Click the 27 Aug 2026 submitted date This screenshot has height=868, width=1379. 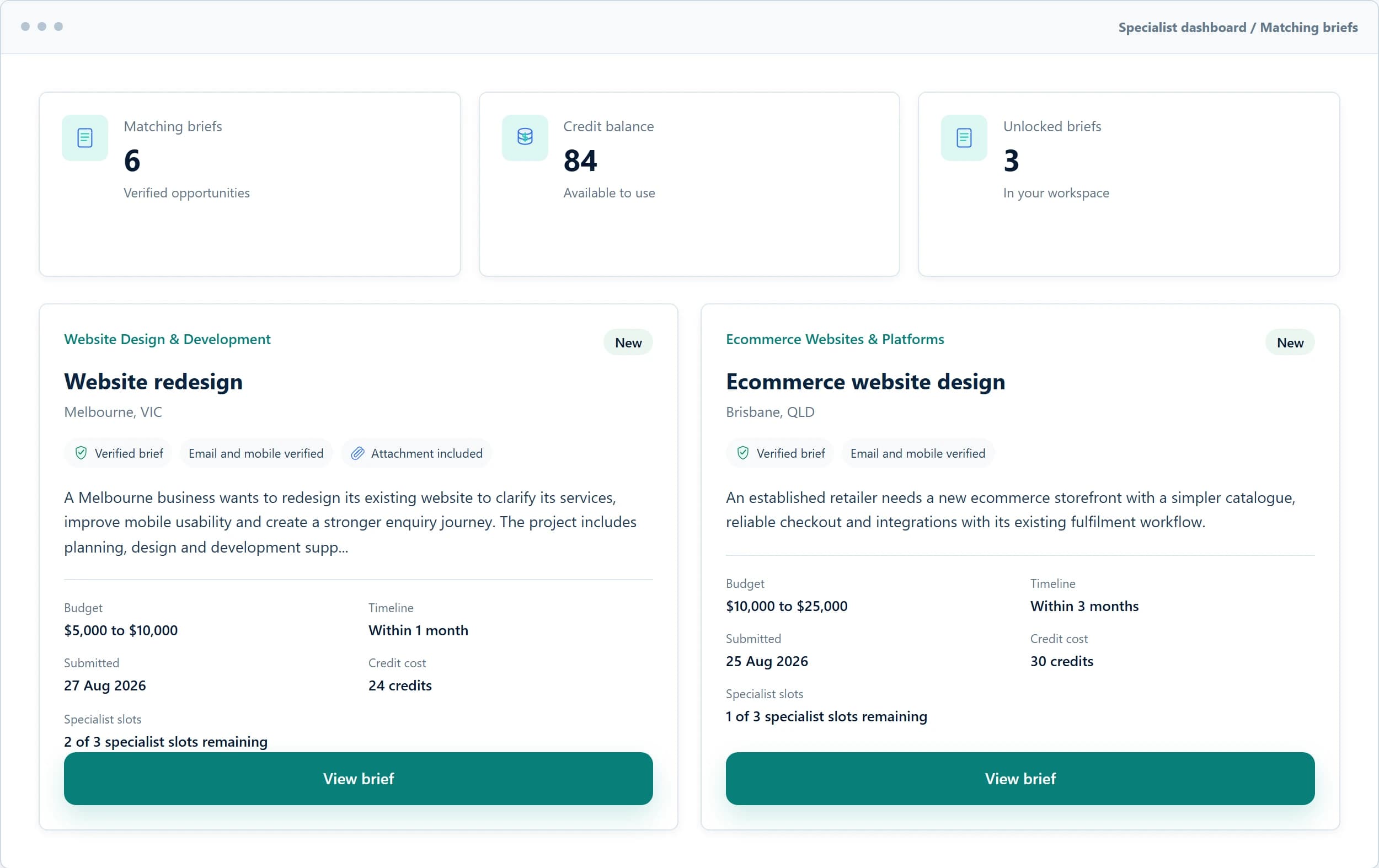click(105, 685)
